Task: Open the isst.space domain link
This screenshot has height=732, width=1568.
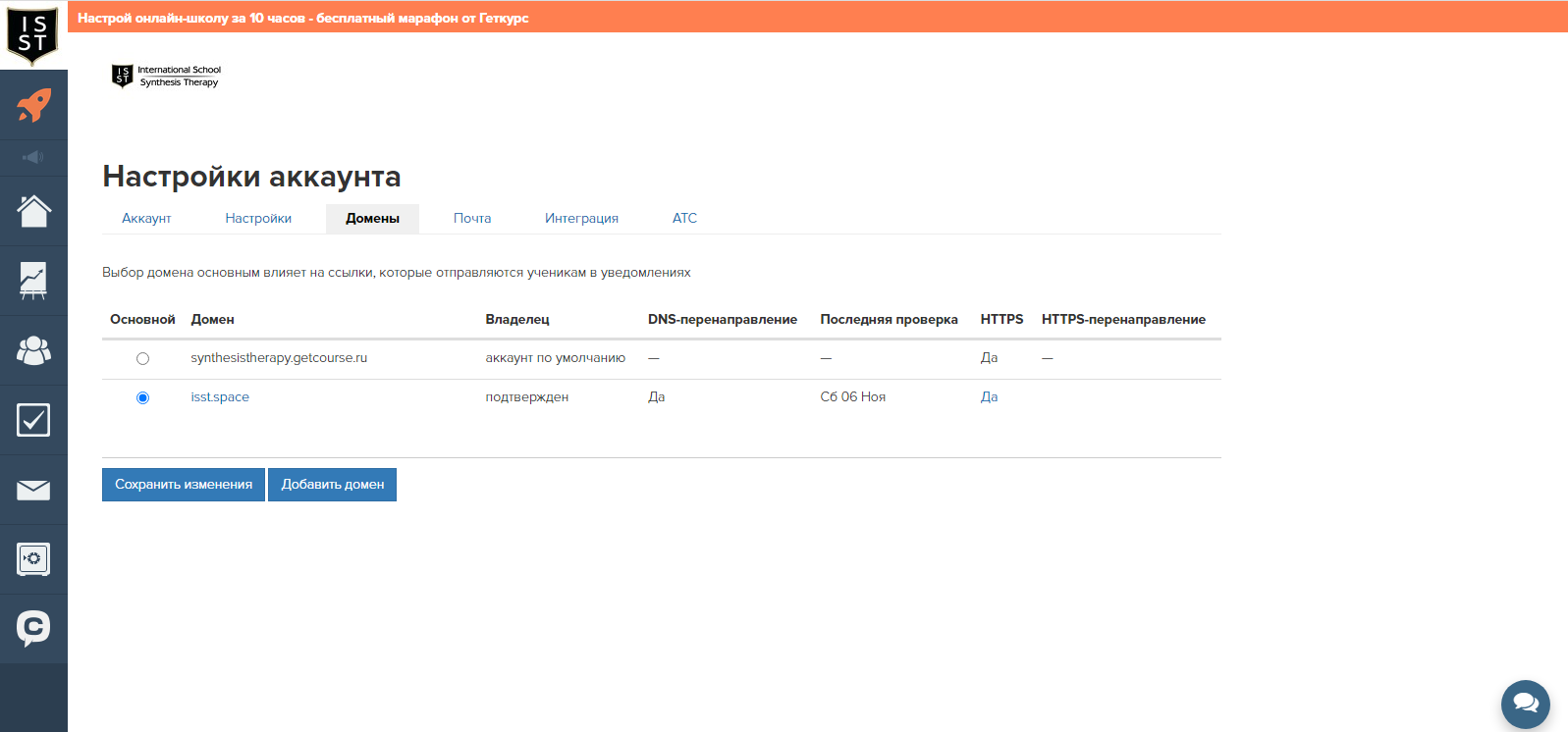Action: pyautogui.click(x=220, y=397)
